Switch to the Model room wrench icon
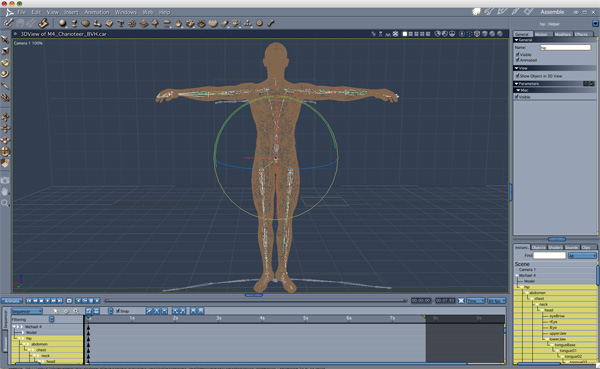600x369 pixels. 489,11
